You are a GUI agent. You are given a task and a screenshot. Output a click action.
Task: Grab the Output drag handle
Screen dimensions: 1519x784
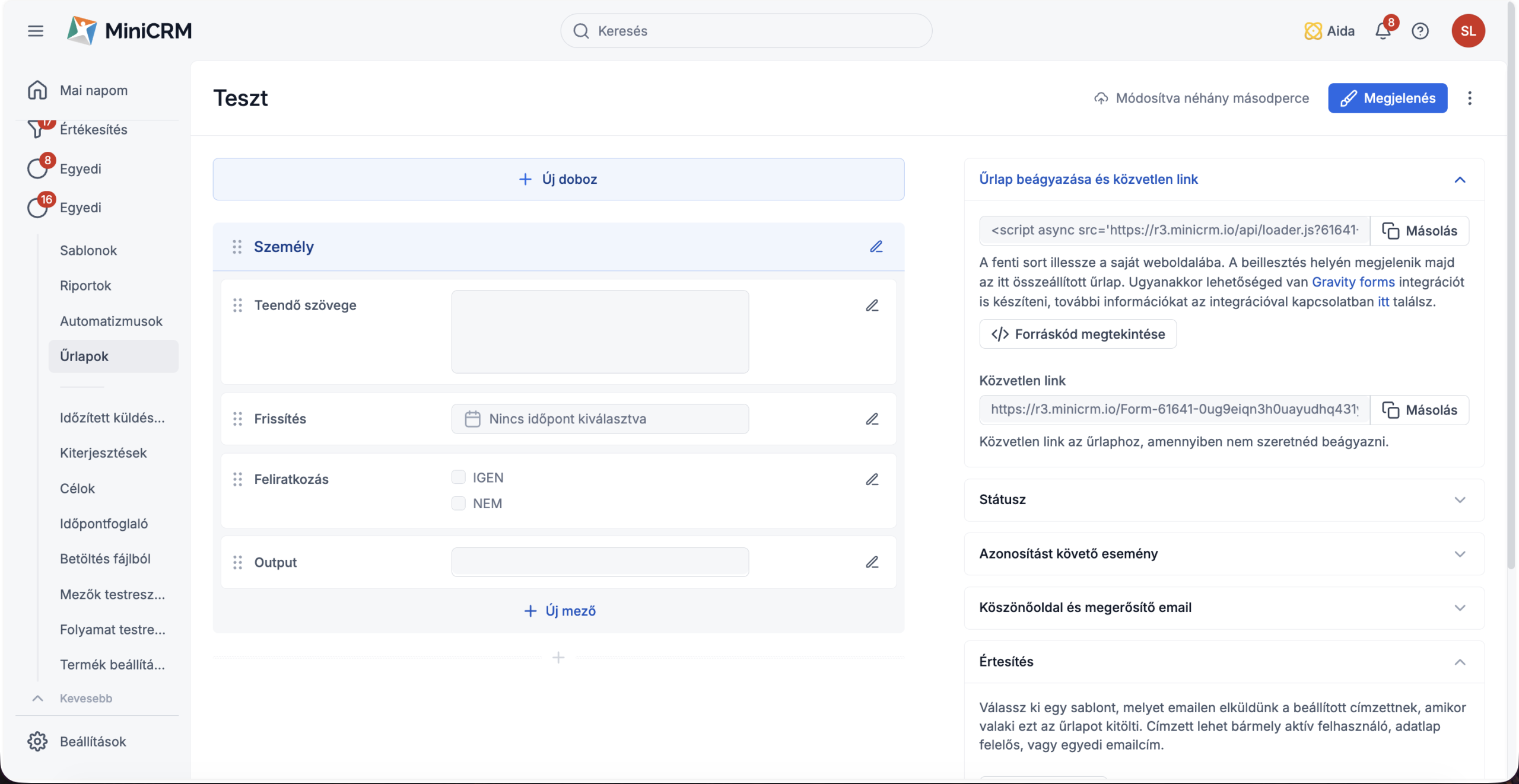click(237, 562)
